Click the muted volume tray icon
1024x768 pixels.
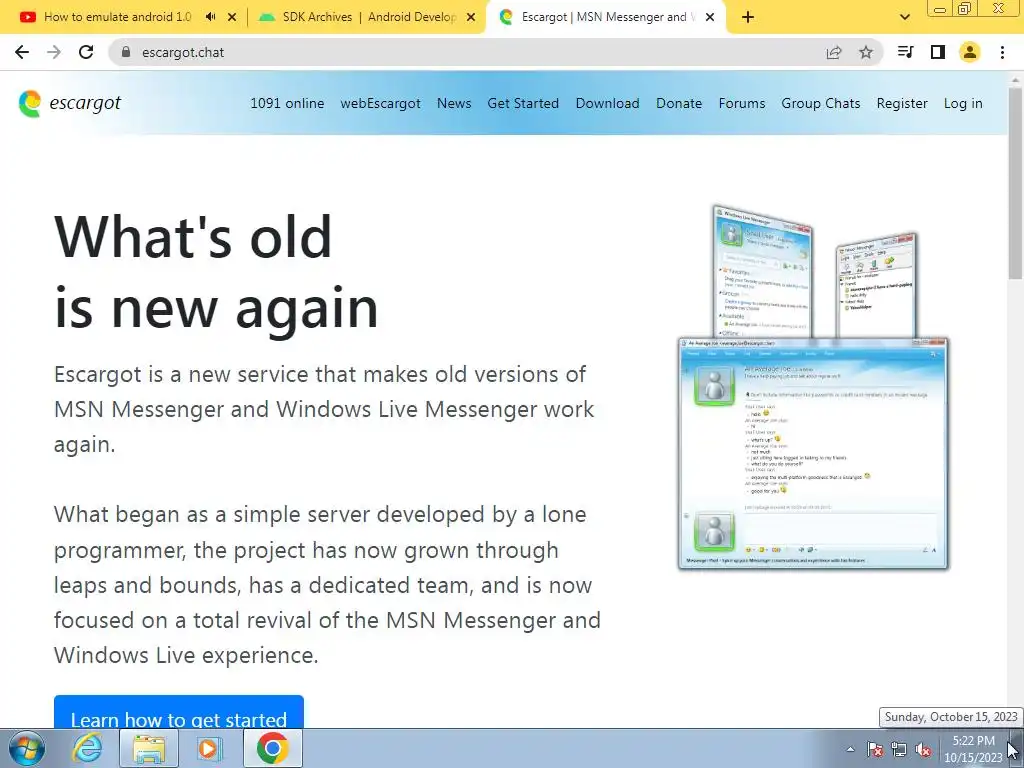point(923,749)
